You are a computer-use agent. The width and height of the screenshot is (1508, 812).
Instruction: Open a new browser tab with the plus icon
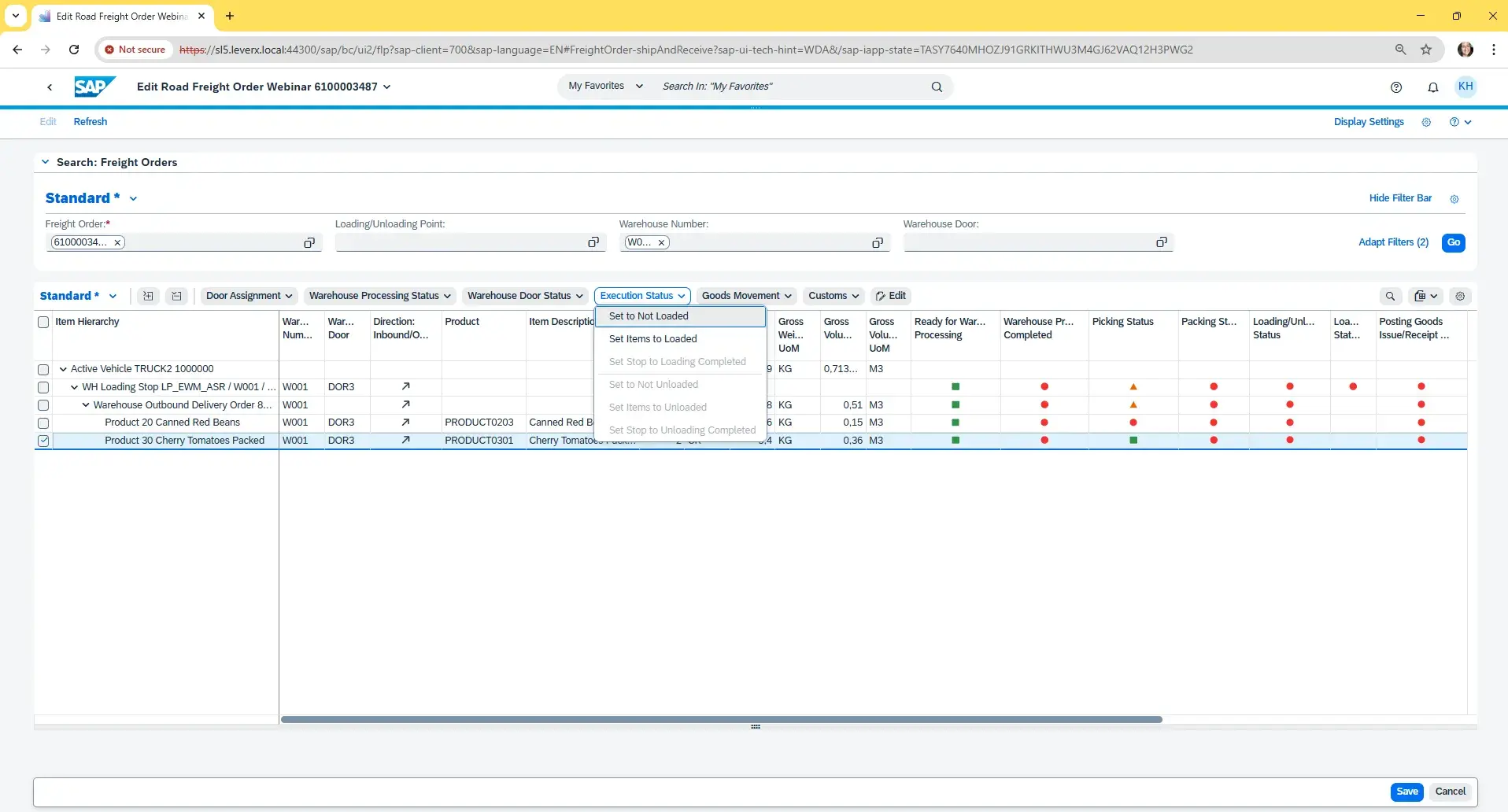[x=230, y=16]
